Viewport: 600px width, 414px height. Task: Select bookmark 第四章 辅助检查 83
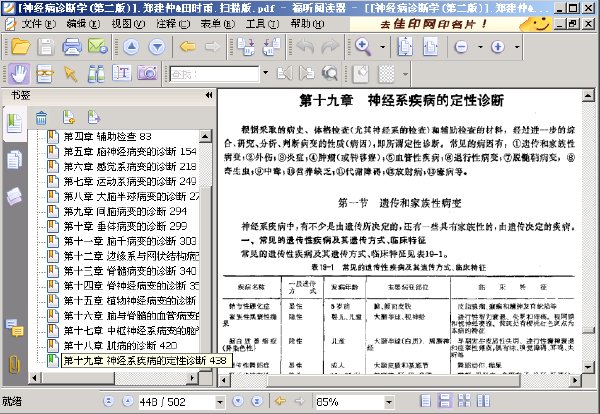pyautogui.click(x=107, y=136)
